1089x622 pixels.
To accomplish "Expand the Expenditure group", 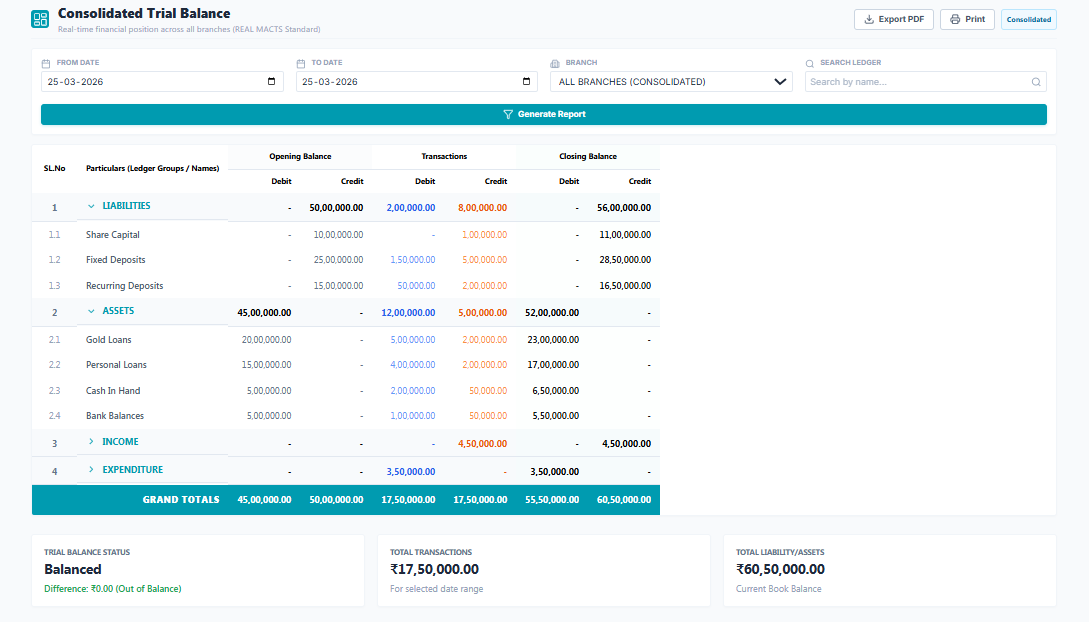I will 92,470.
